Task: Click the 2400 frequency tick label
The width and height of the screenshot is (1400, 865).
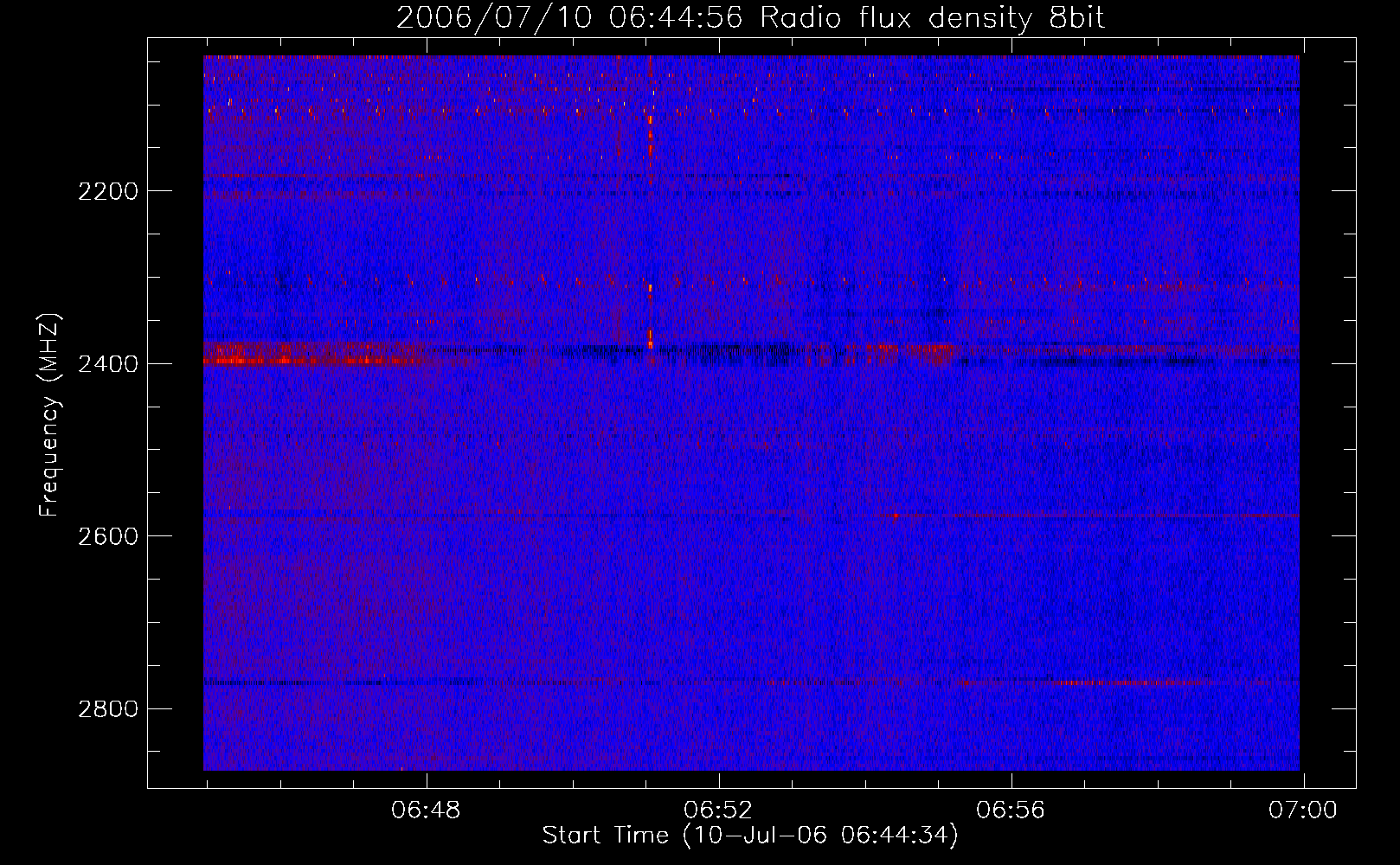Action: pyautogui.click(x=108, y=364)
